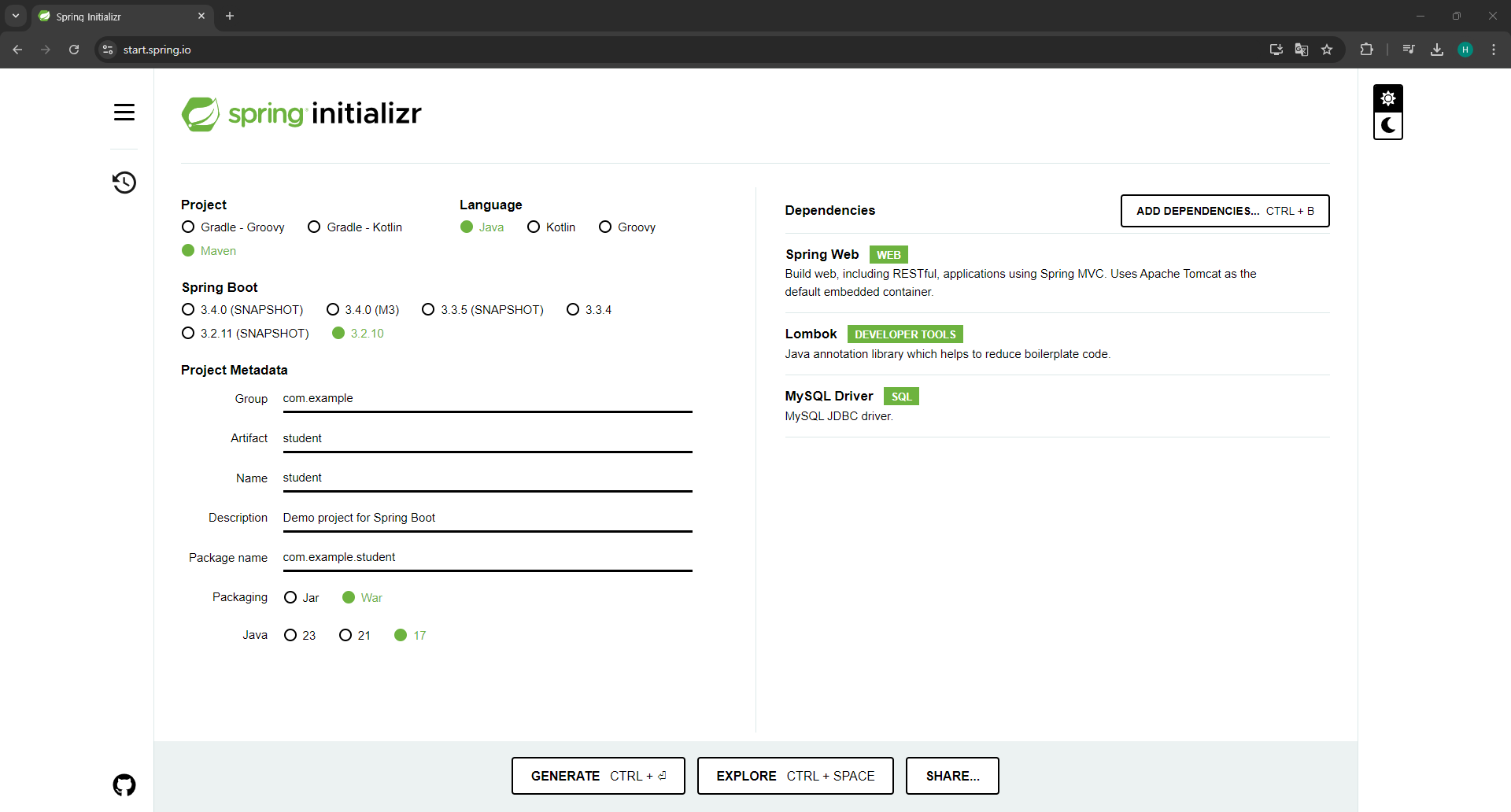Click the address bar URL
The height and width of the screenshot is (812, 1511).
(x=157, y=50)
